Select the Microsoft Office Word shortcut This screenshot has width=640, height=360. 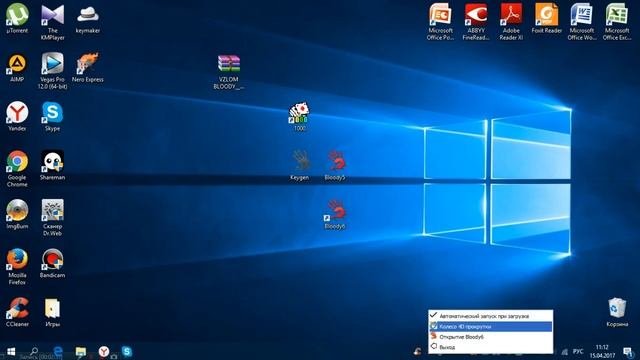point(582,21)
